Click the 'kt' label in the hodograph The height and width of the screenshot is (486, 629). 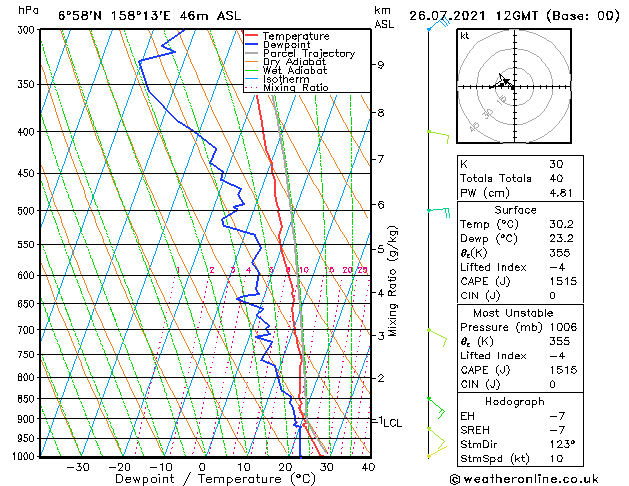click(465, 36)
